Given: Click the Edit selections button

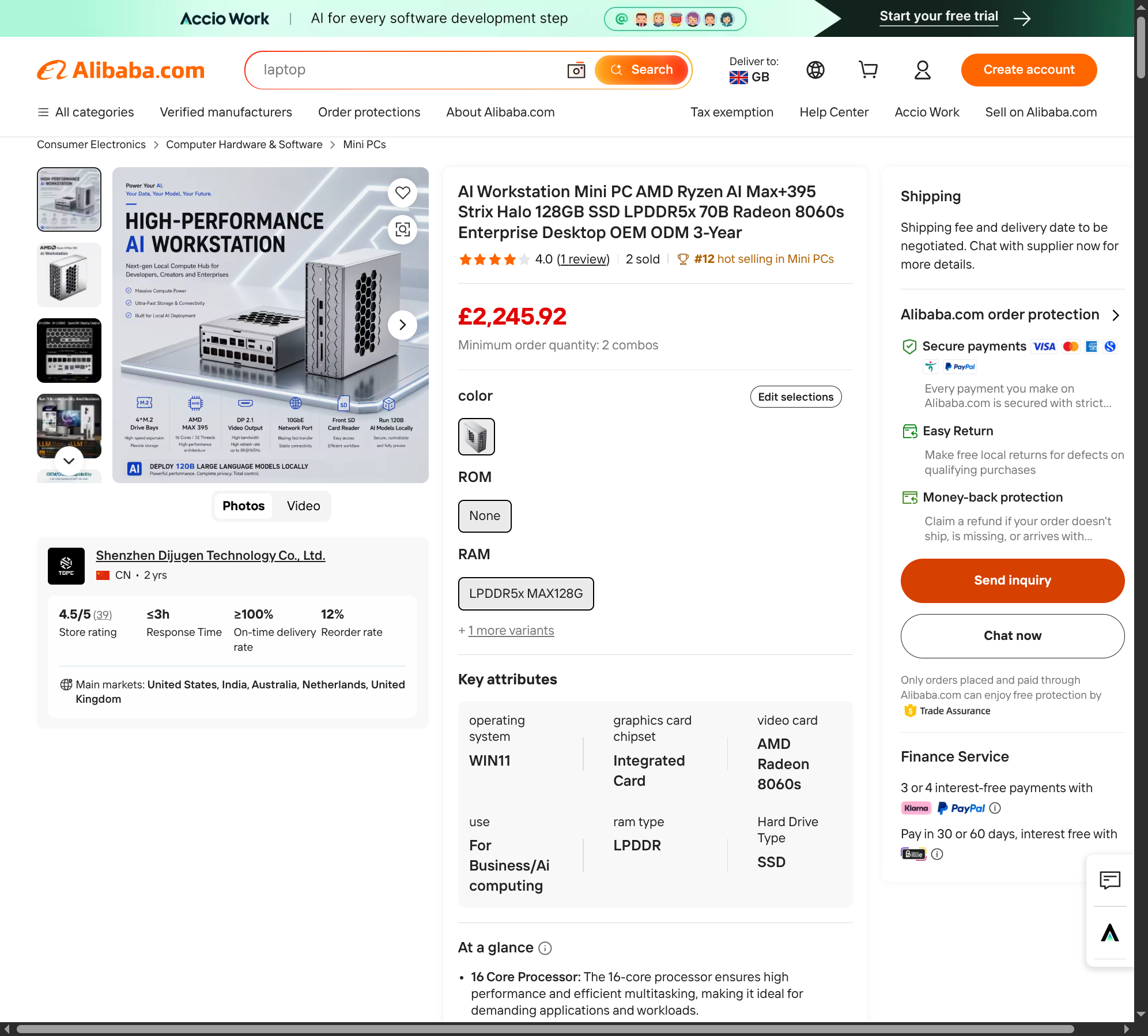Looking at the screenshot, I should (795, 397).
